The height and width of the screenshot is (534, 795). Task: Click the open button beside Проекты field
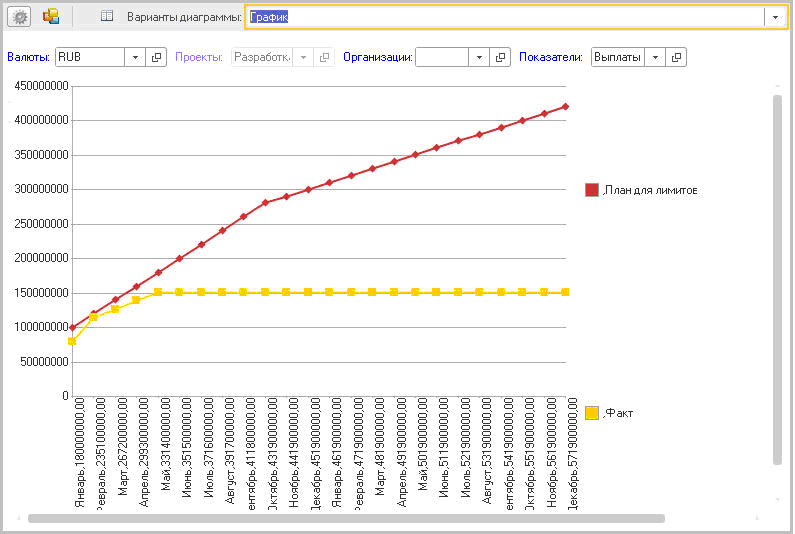point(324,58)
